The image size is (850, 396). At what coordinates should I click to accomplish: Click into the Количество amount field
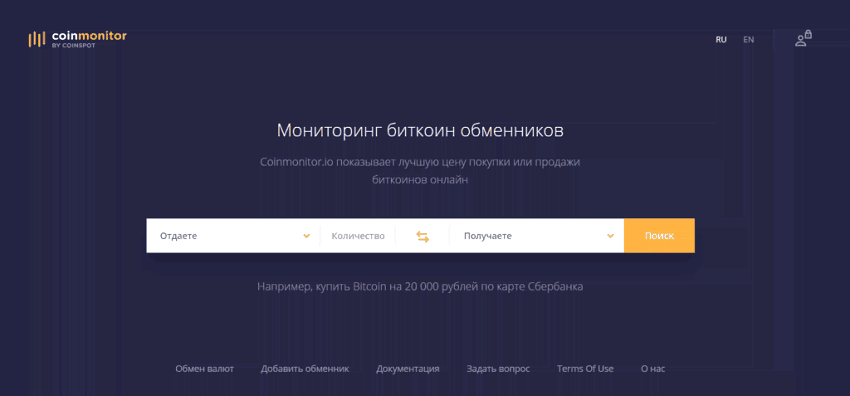click(x=358, y=236)
